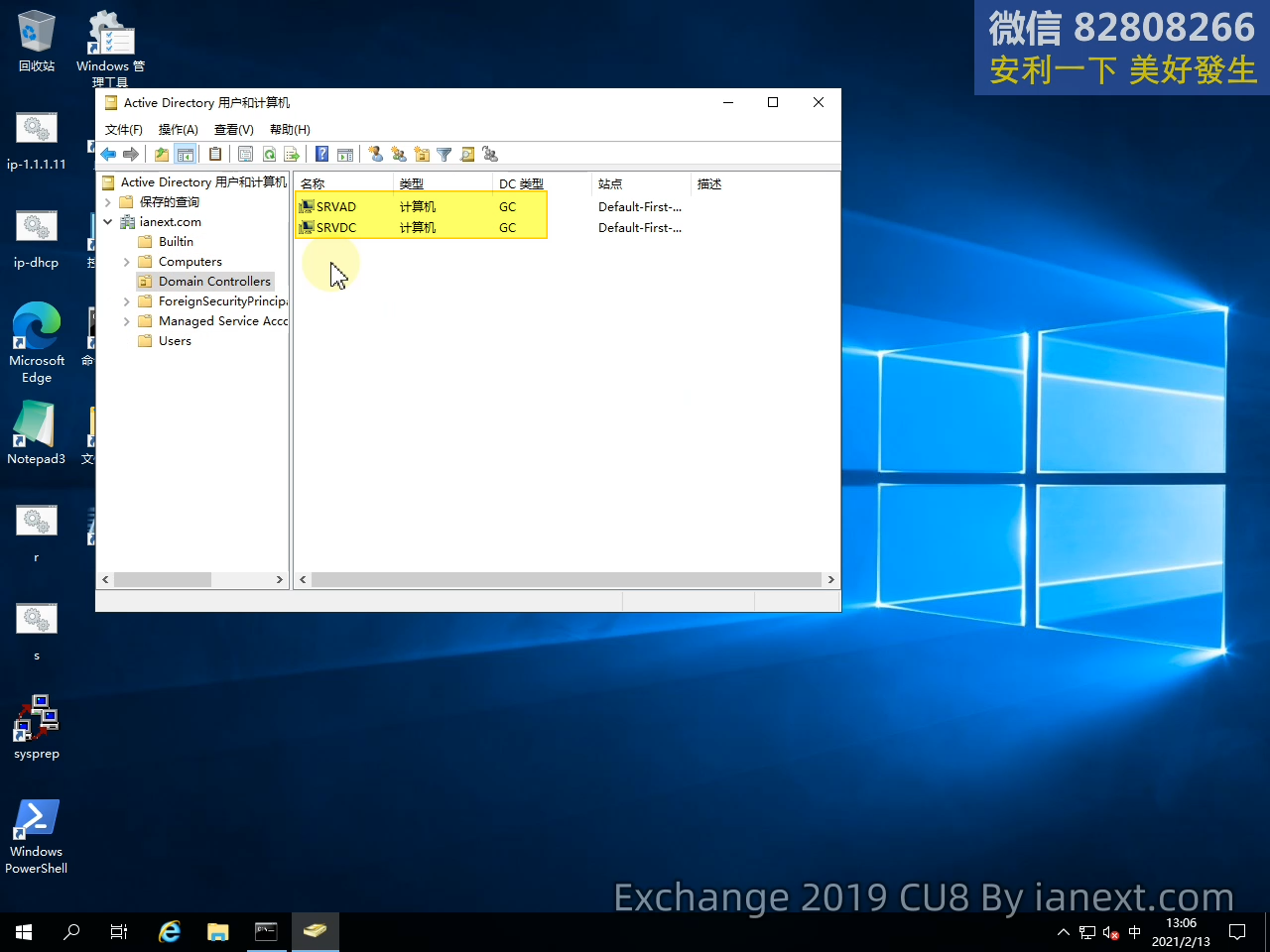The height and width of the screenshot is (952, 1270).
Task: Click the Find objects toolbar icon
Action: pos(467,155)
